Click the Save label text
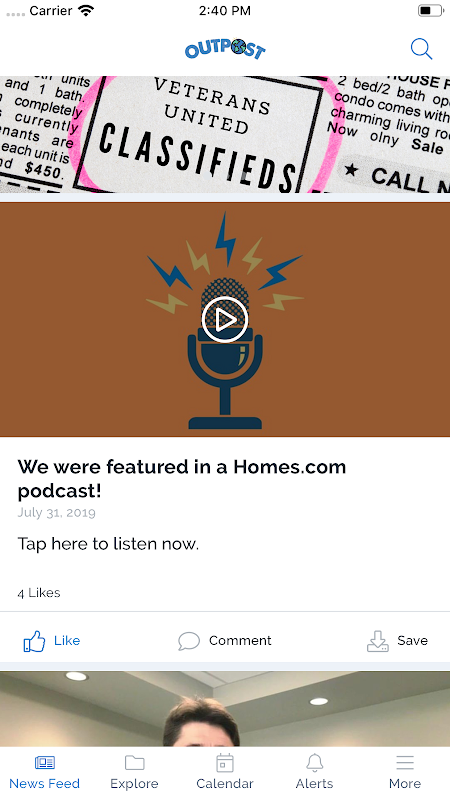This screenshot has width=450, height=800. [412, 641]
